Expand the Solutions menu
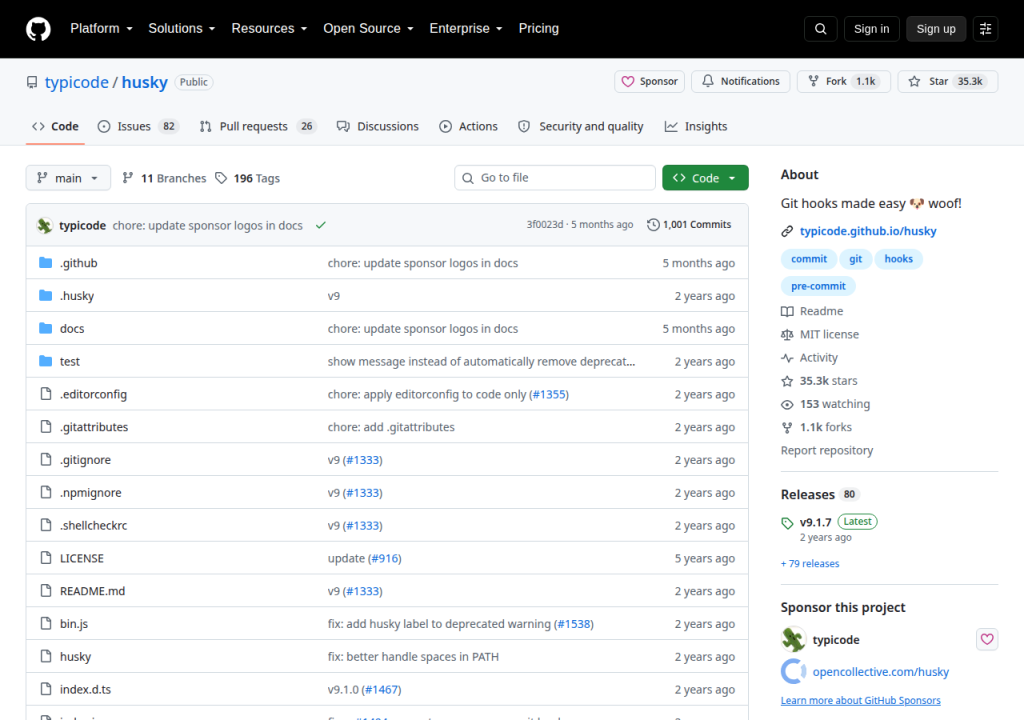 point(182,29)
